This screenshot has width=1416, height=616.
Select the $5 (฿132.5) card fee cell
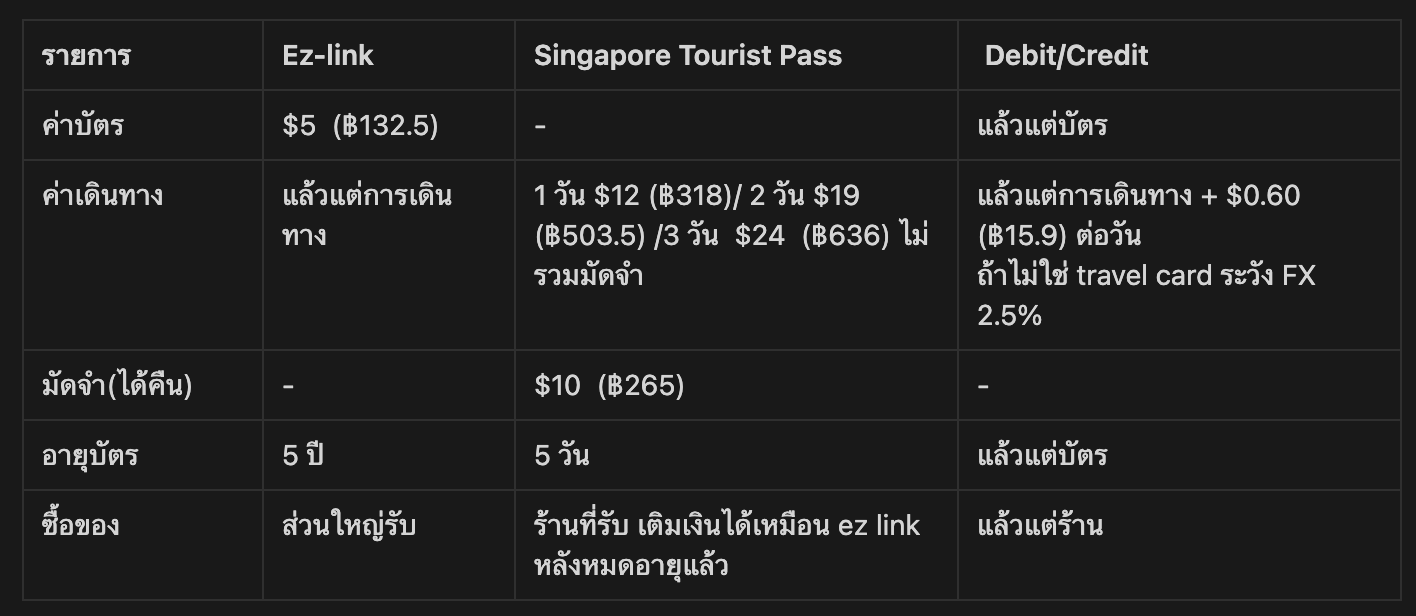point(361,126)
